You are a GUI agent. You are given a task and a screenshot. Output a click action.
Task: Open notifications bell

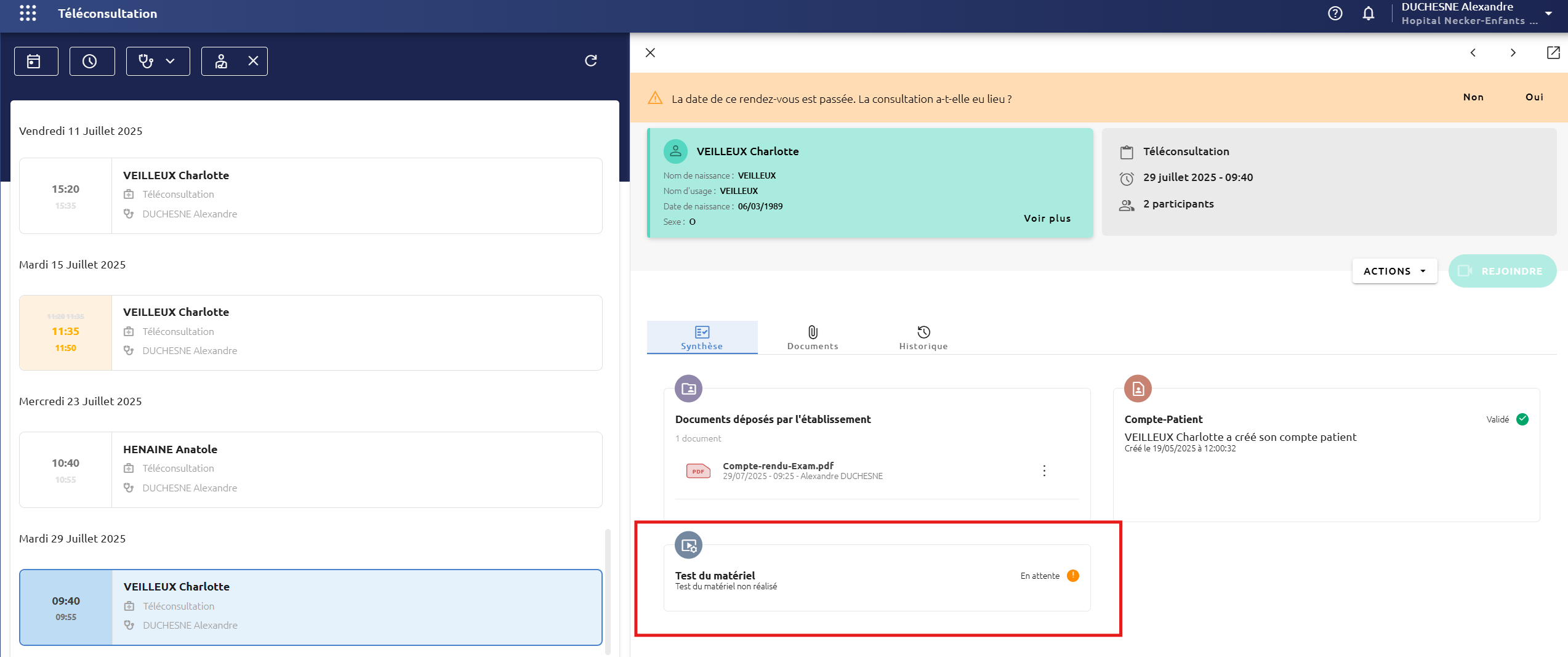pos(1368,13)
